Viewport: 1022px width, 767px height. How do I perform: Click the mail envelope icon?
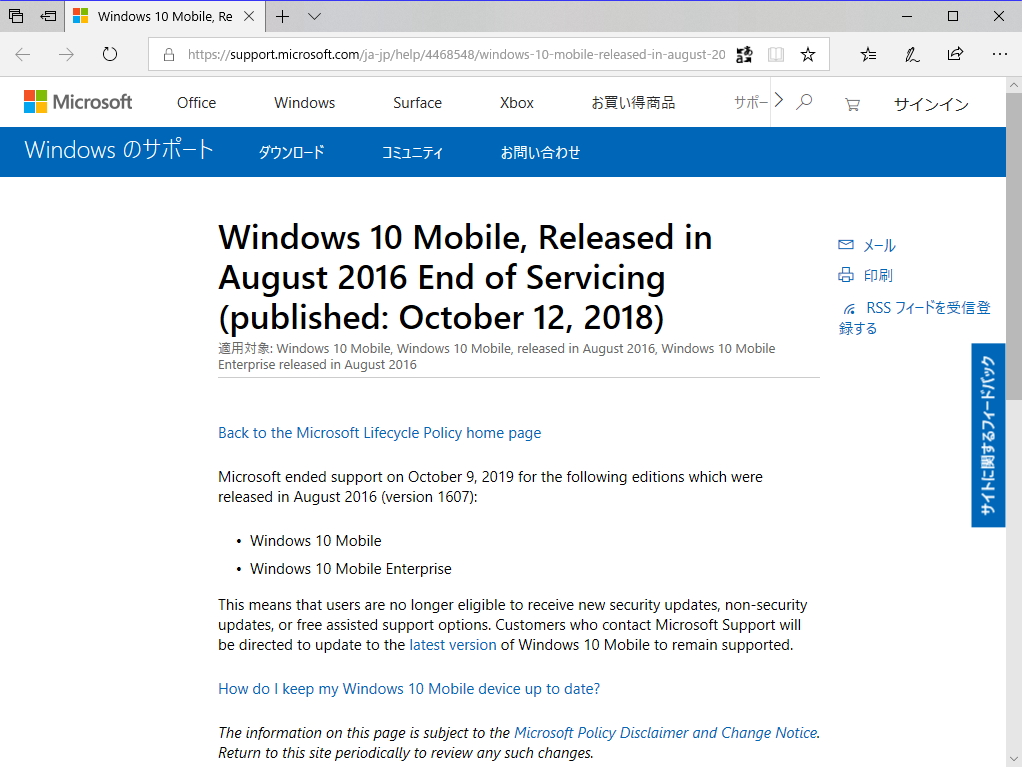click(845, 244)
